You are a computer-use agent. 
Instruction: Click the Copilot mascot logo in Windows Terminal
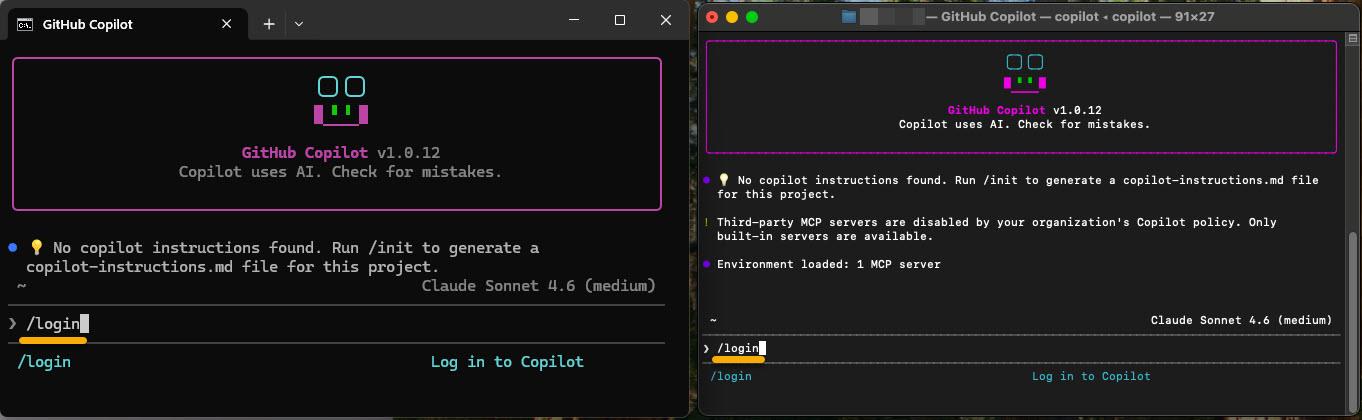click(x=341, y=101)
